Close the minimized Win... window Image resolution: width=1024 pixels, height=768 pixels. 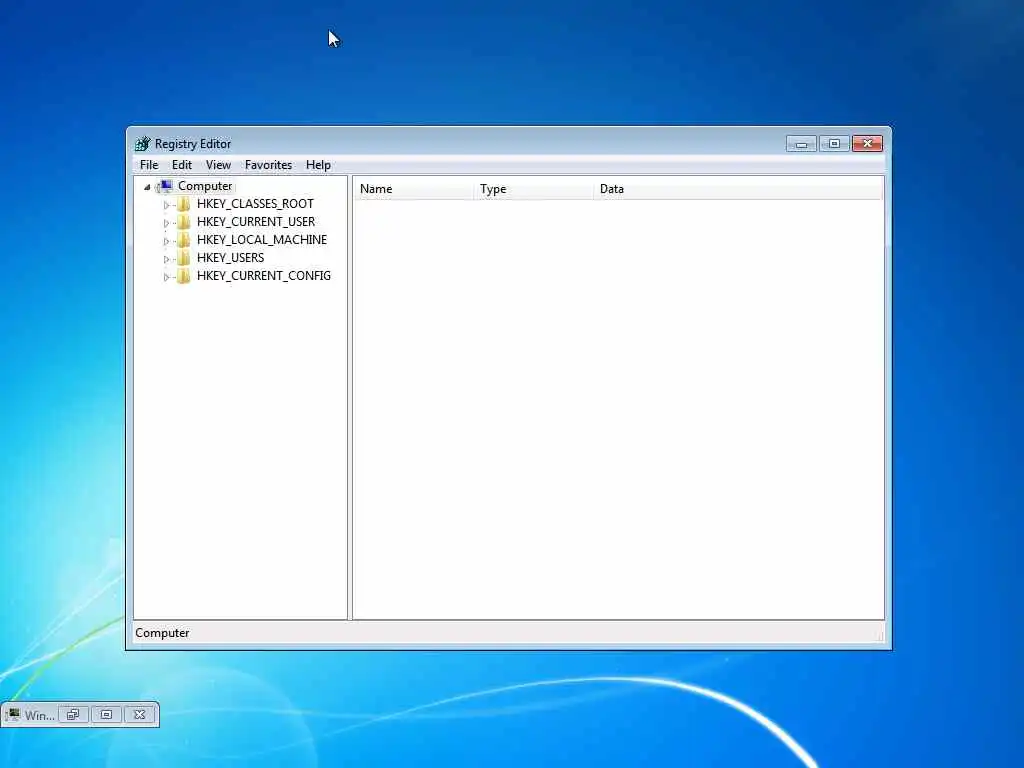pos(140,715)
